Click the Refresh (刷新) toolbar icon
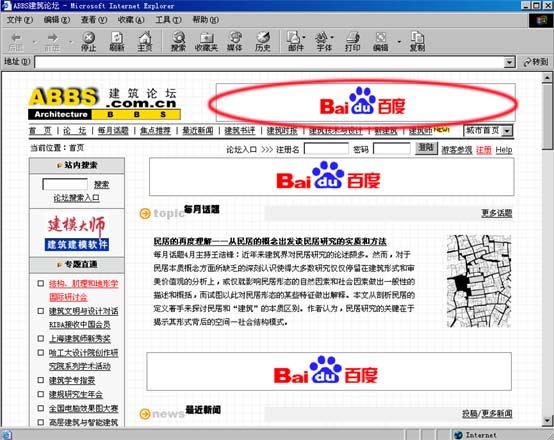Screen dimensions: 554x440 coord(117,41)
